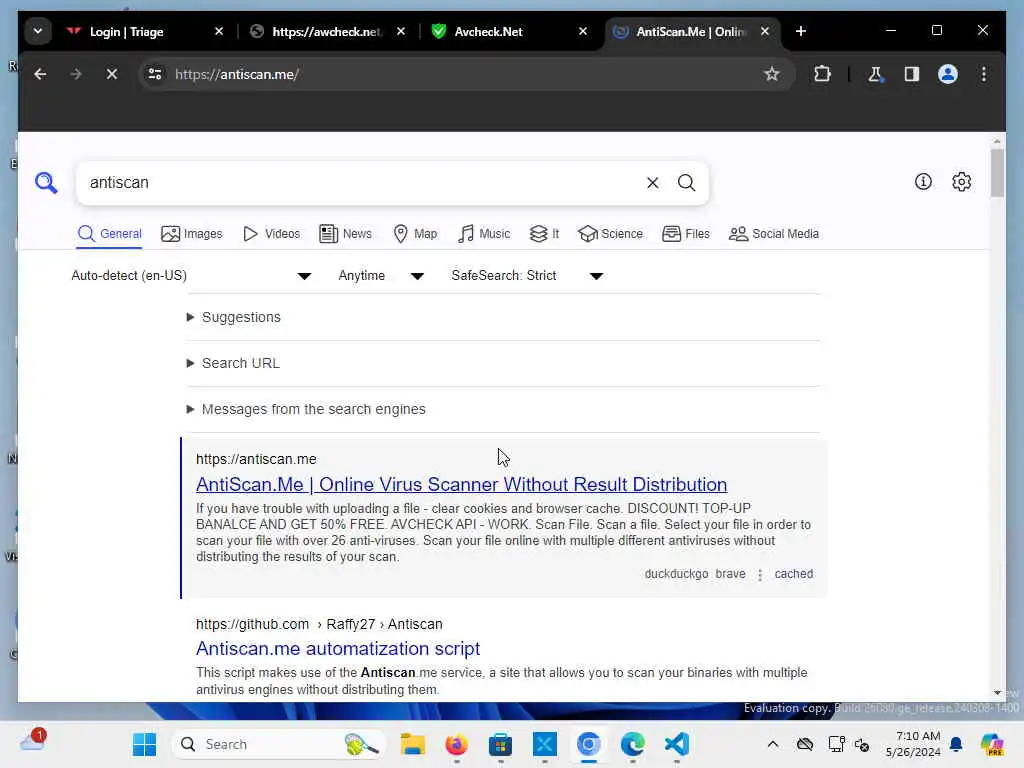This screenshot has height=768, width=1024.
Task: Click the page vertical scrollbar thumb
Action: (997, 173)
